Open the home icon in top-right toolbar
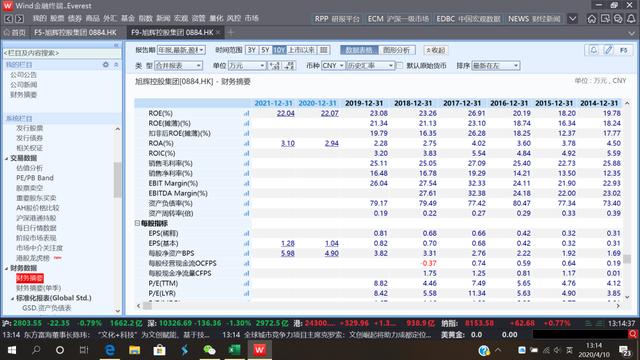Viewport: 640px width, 360px height. click(591, 19)
